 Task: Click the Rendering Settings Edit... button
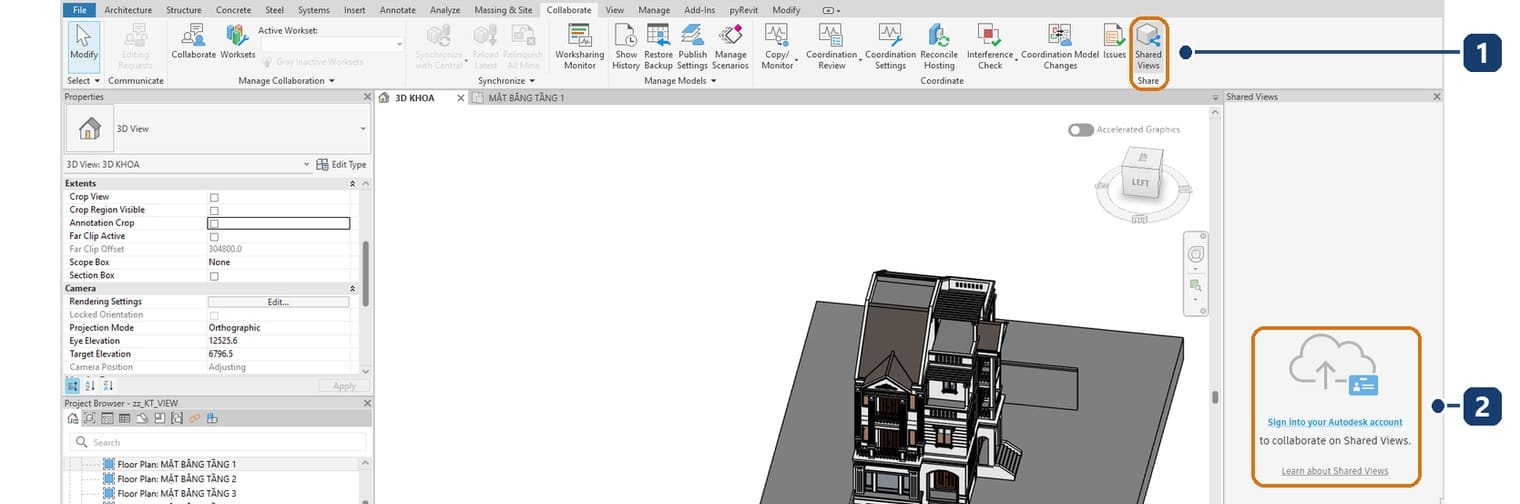click(x=278, y=301)
